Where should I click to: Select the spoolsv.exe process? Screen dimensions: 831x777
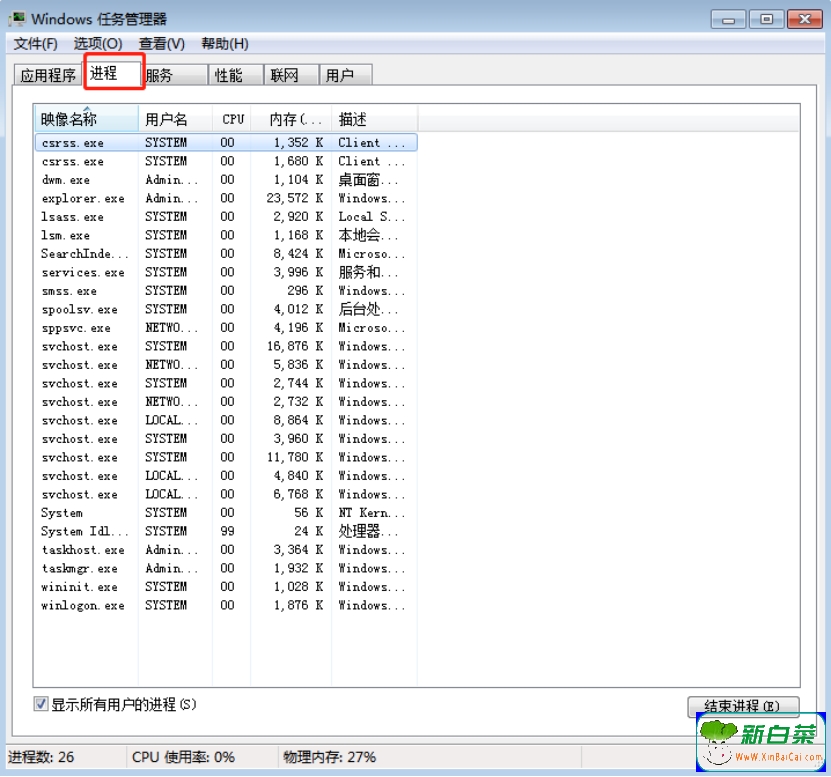(x=226, y=309)
